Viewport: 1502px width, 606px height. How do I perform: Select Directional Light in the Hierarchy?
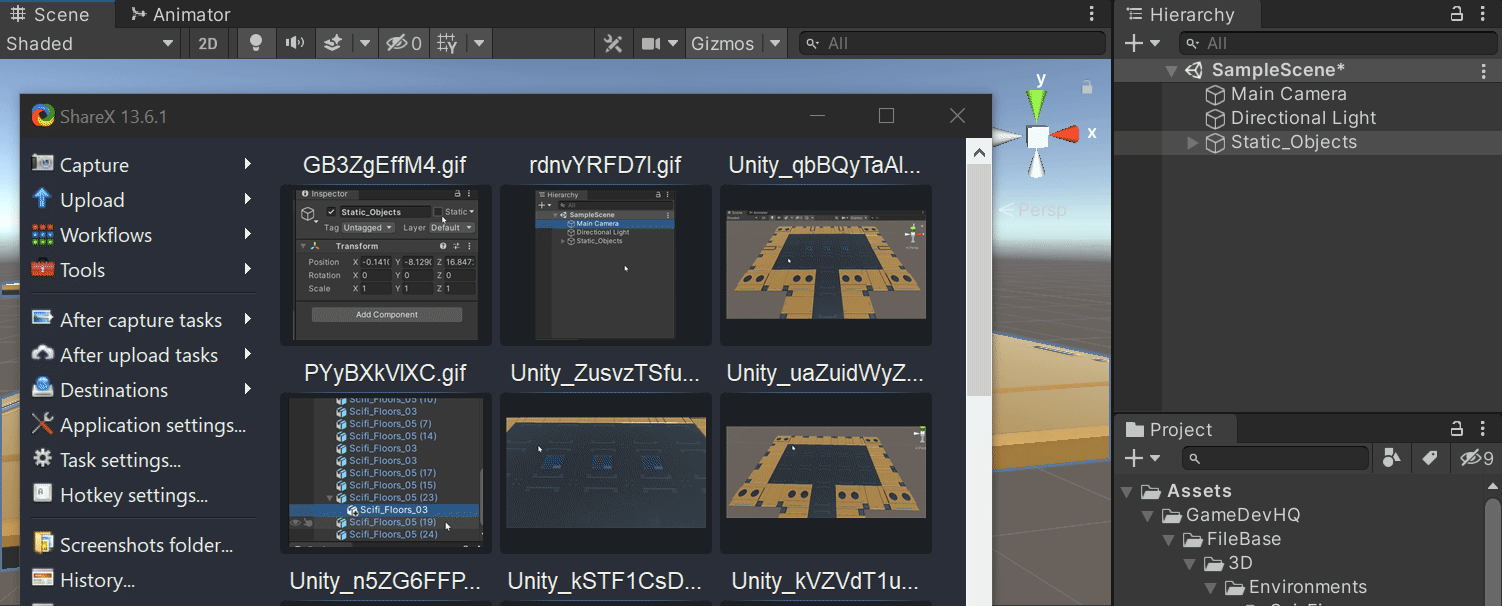1304,118
